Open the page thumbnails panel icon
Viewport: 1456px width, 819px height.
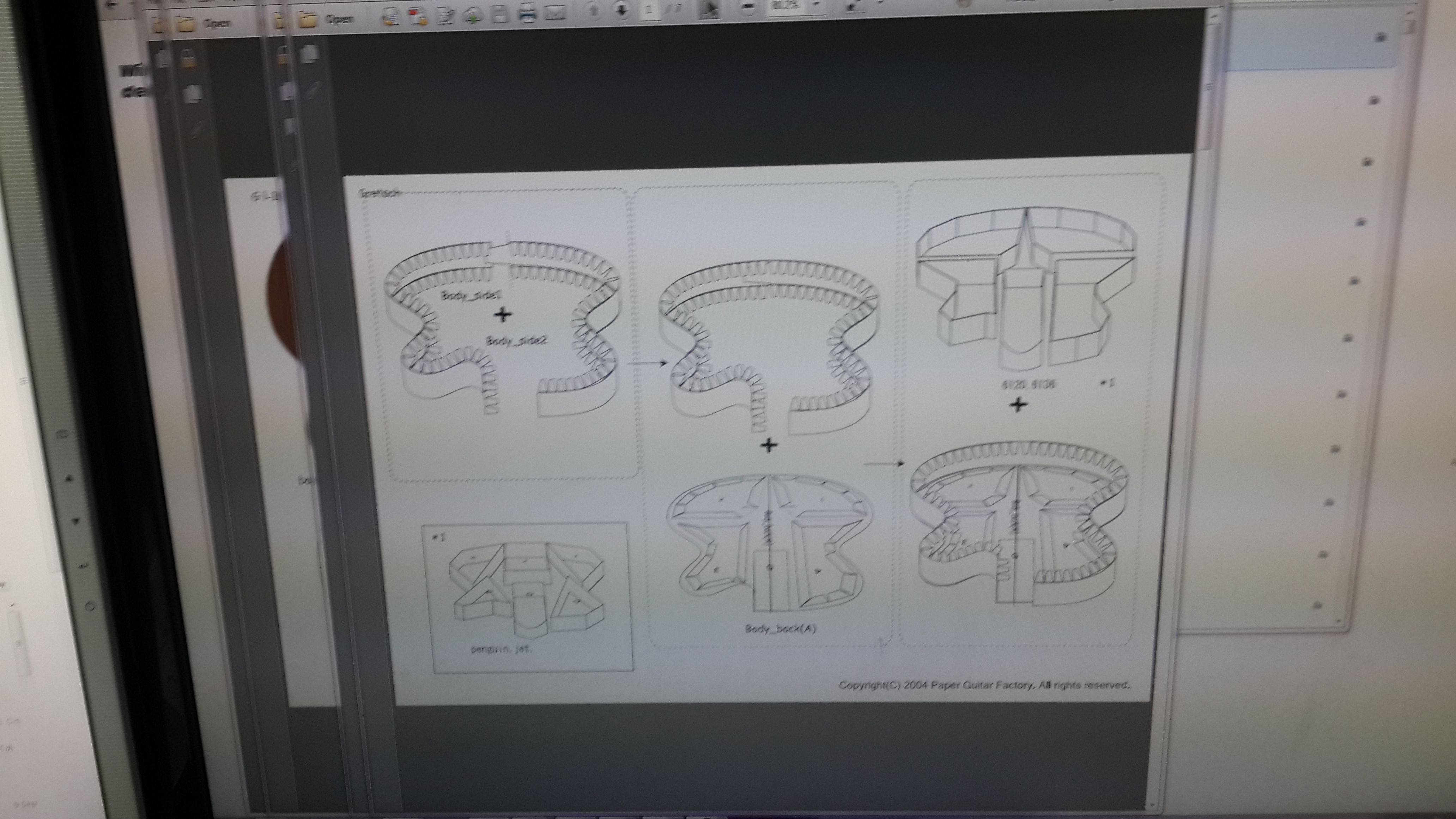click(x=309, y=54)
